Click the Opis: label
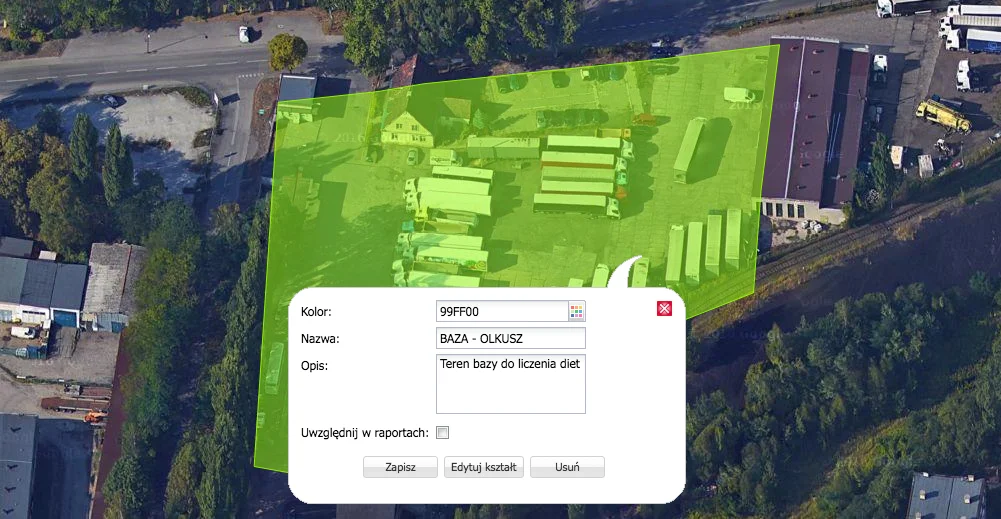Screen dimensions: 1001x519 (314, 366)
